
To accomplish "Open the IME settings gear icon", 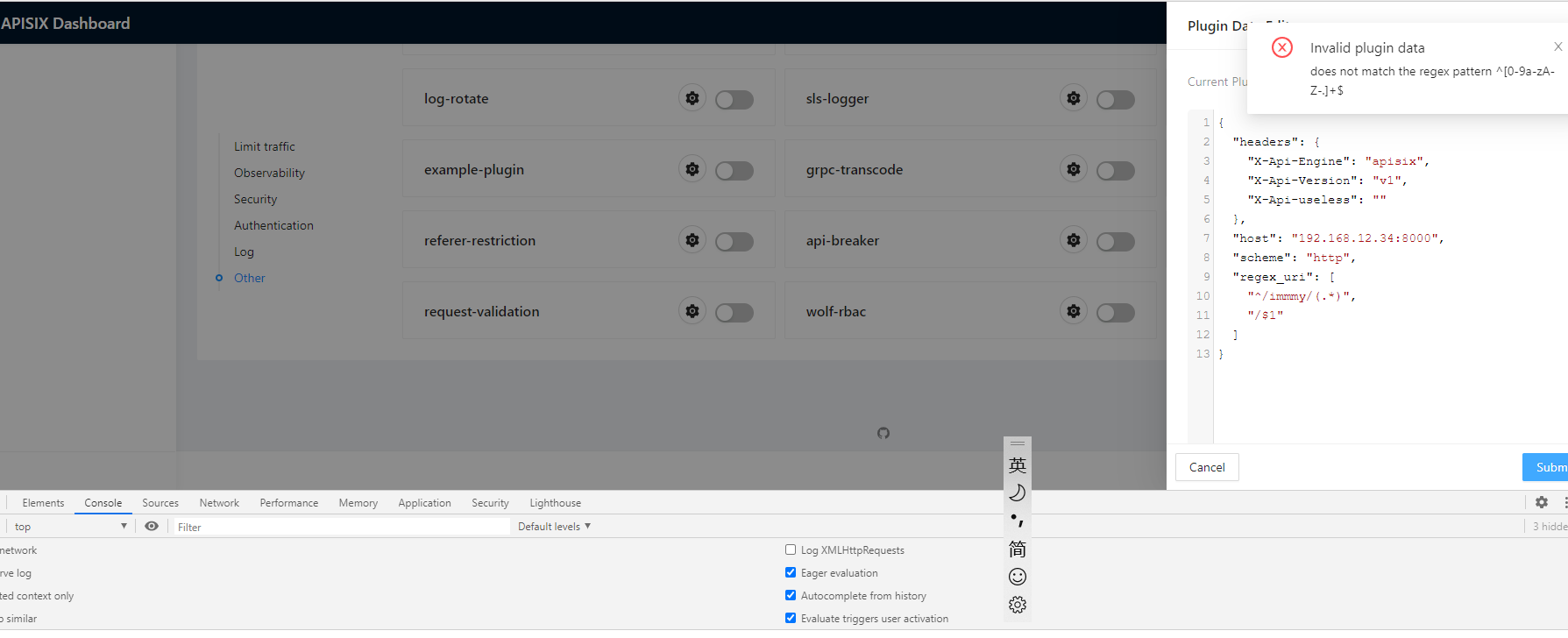I will click(1017, 605).
